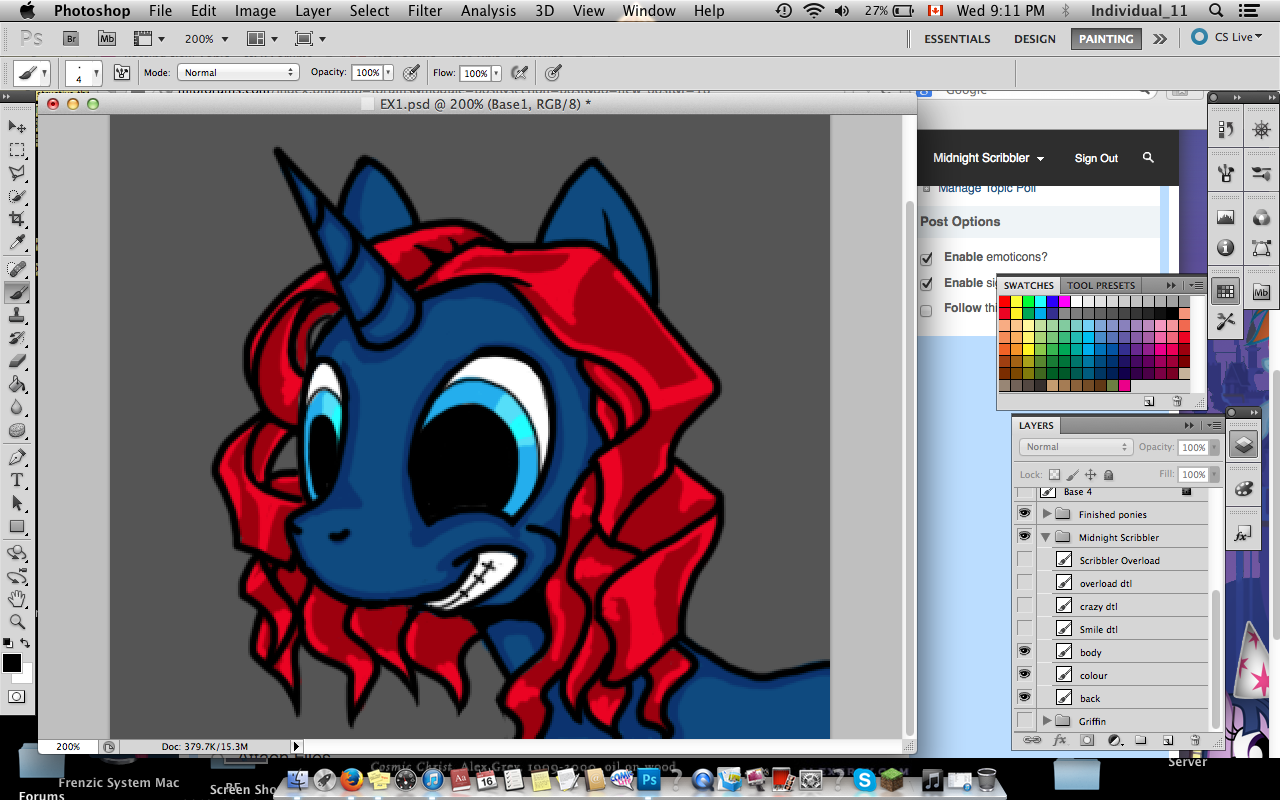
Task: Switch to the Painting workspace
Action: (x=1106, y=39)
